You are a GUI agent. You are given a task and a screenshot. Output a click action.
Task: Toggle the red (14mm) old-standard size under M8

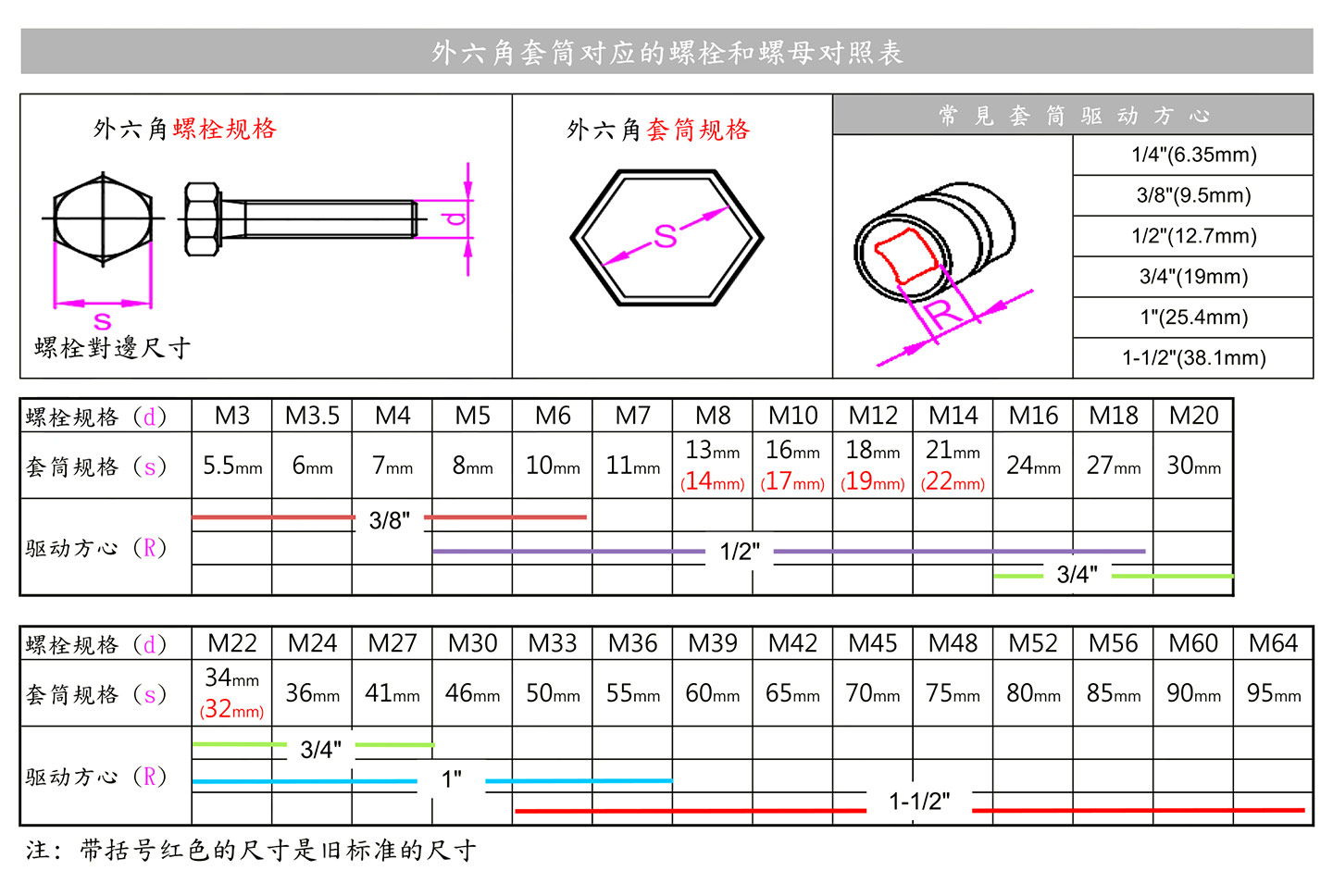pyautogui.click(x=711, y=481)
